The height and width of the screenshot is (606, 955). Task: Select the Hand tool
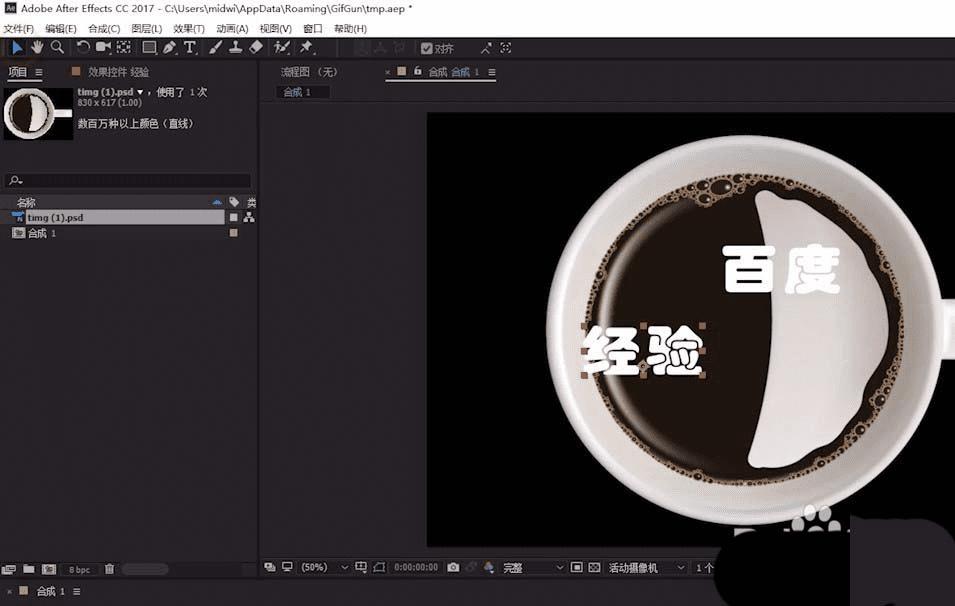(37, 48)
